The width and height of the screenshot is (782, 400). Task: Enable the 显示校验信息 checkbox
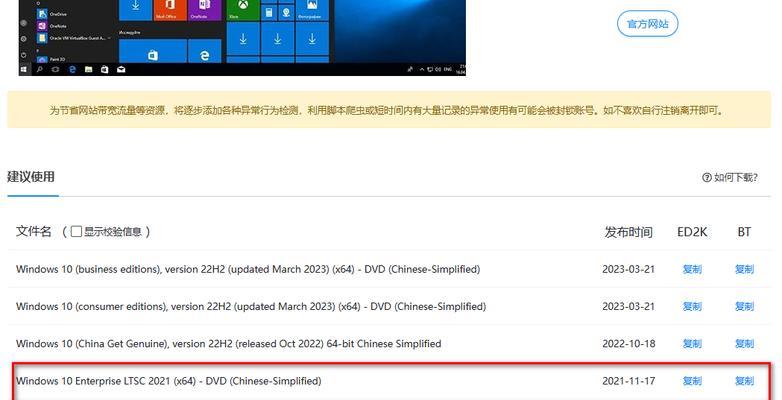click(x=76, y=231)
